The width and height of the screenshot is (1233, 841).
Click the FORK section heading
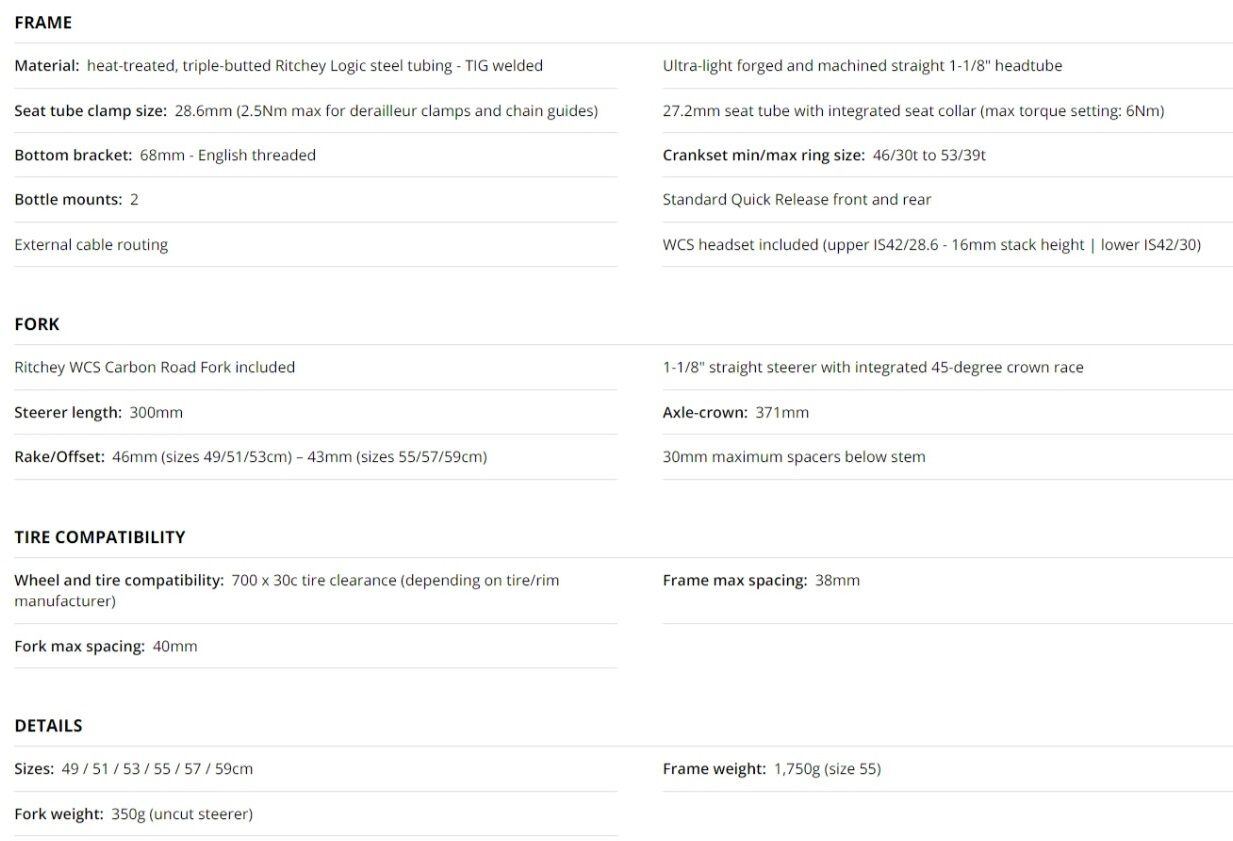37,324
